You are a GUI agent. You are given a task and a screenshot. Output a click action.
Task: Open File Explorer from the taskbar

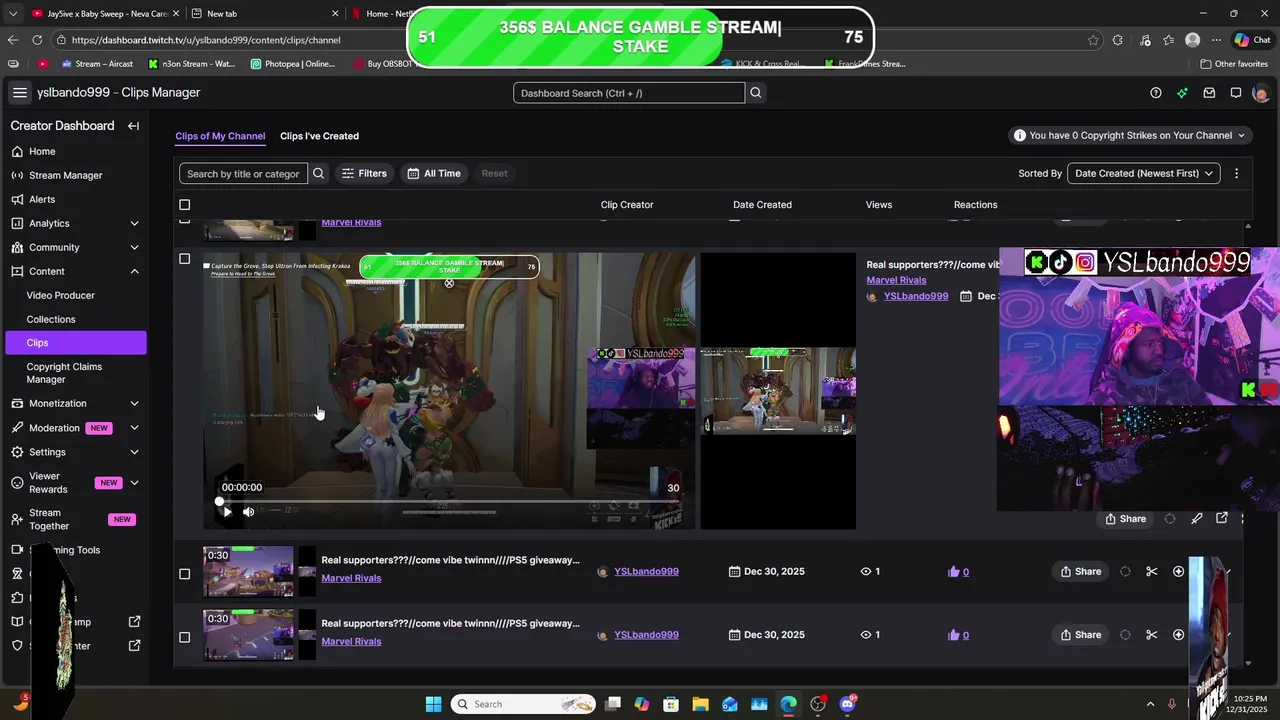pos(700,704)
